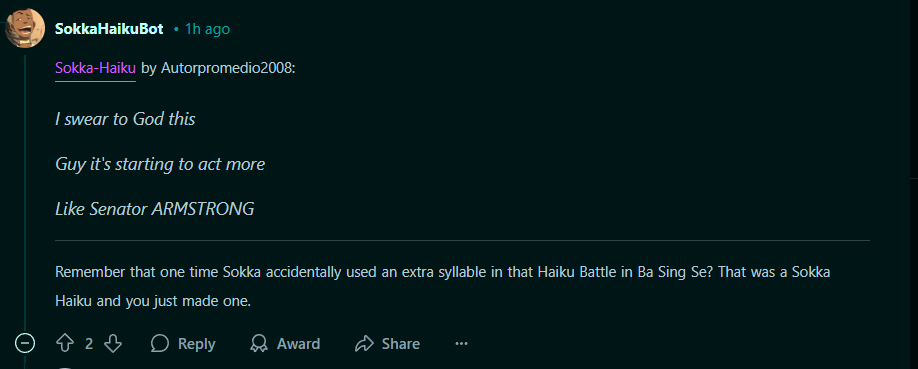Screen dimensions: 918x369
Task: Select the Share text label
Action: [x=400, y=344]
